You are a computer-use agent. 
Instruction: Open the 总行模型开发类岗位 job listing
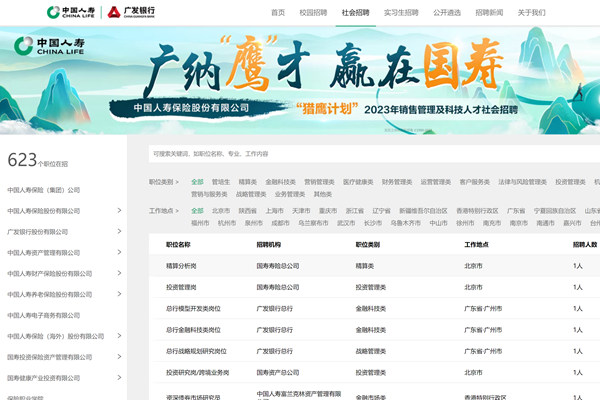coord(193,309)
